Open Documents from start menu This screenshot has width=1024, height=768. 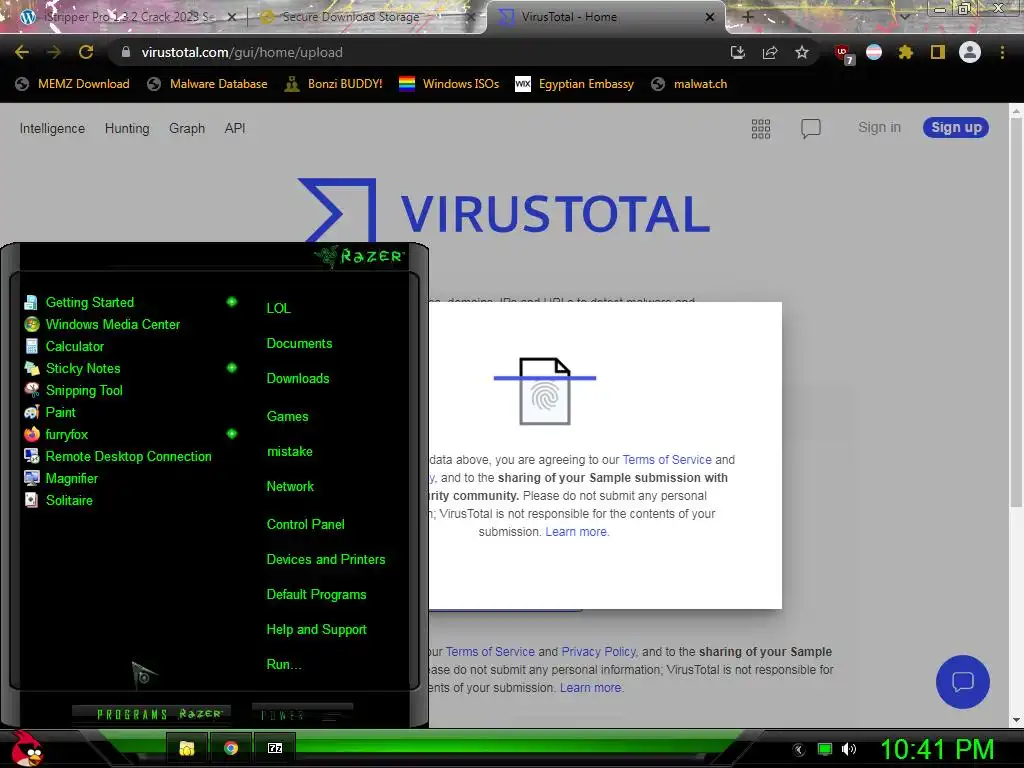click(x=299, y=344)
